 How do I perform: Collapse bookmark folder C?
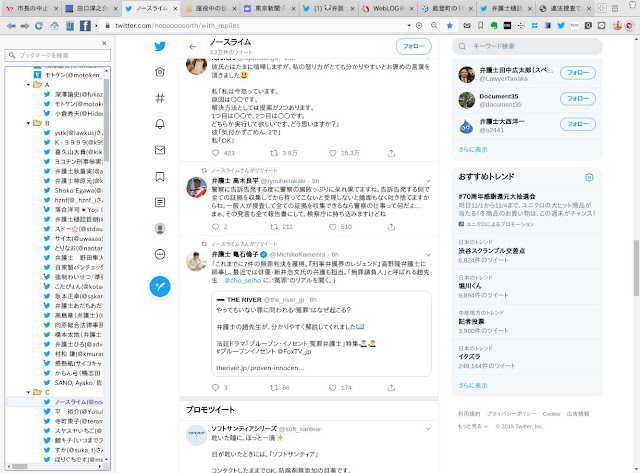click(x=28, y=392)
